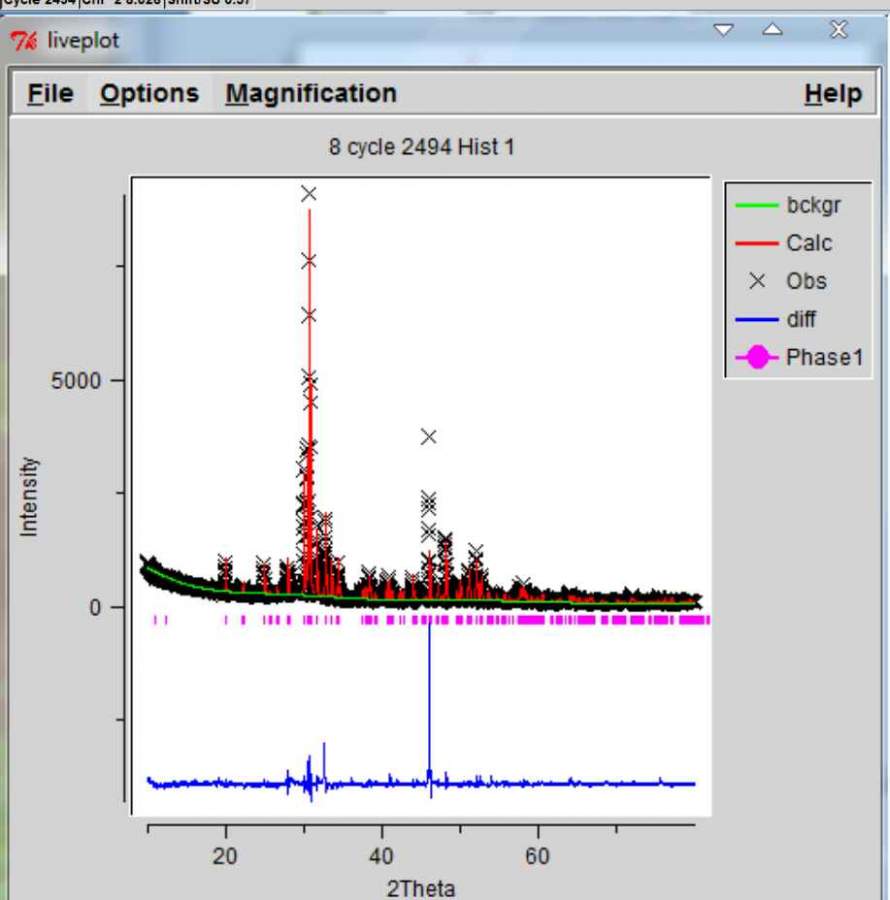
Task: Click the '0' y-axis tick label
Action: tap(95, 607)
